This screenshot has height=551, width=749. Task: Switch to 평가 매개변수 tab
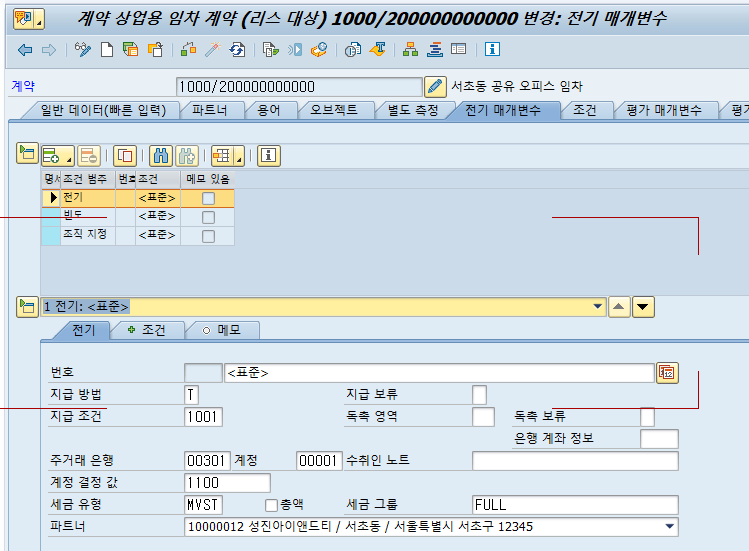coord(664,110)
